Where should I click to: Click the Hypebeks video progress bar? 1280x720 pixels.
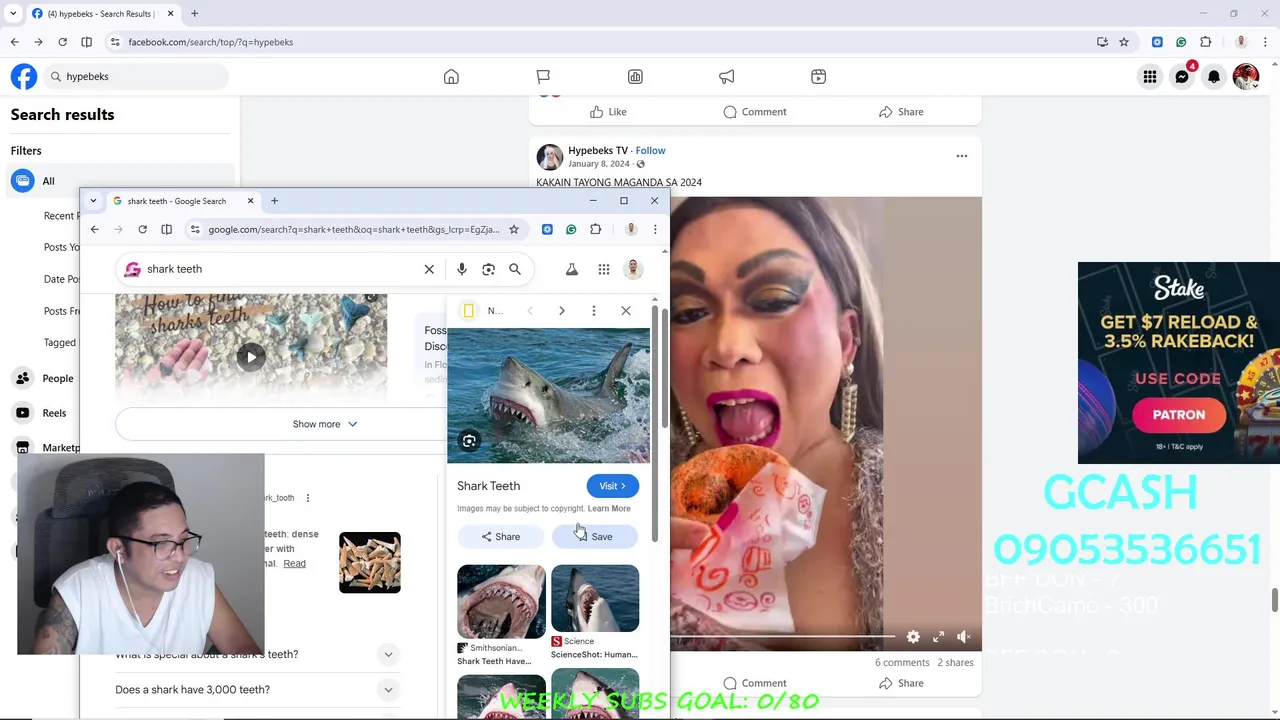click(783, 636)
